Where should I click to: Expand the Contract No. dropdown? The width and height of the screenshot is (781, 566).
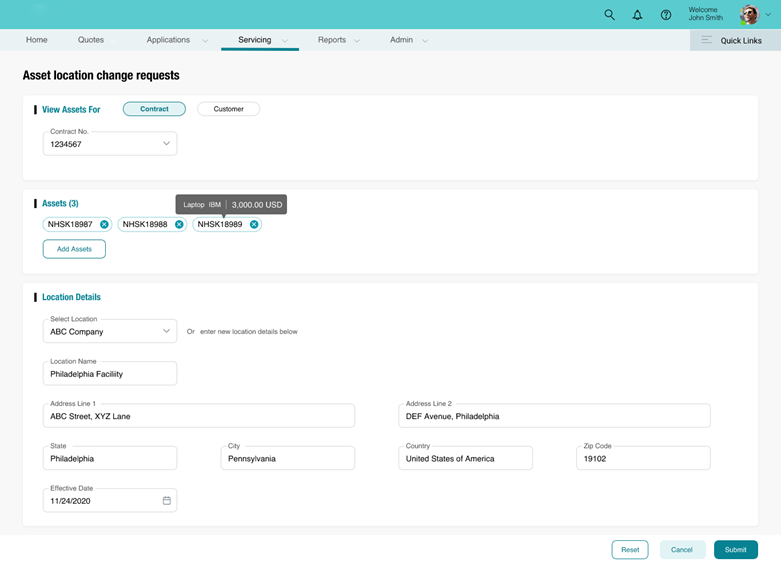point(166,144)
